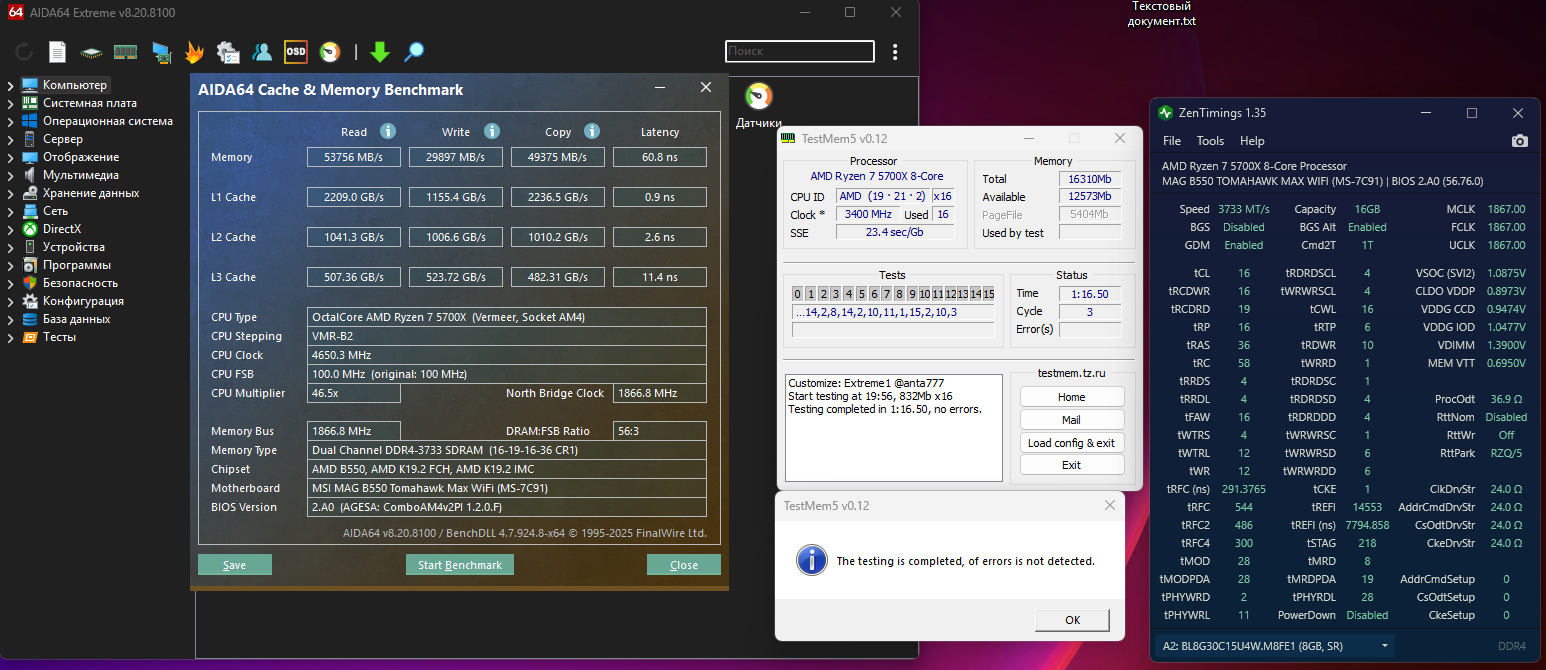
Task: Click OK in TestMem5 completion dialog
Action: pos(1072,620)
